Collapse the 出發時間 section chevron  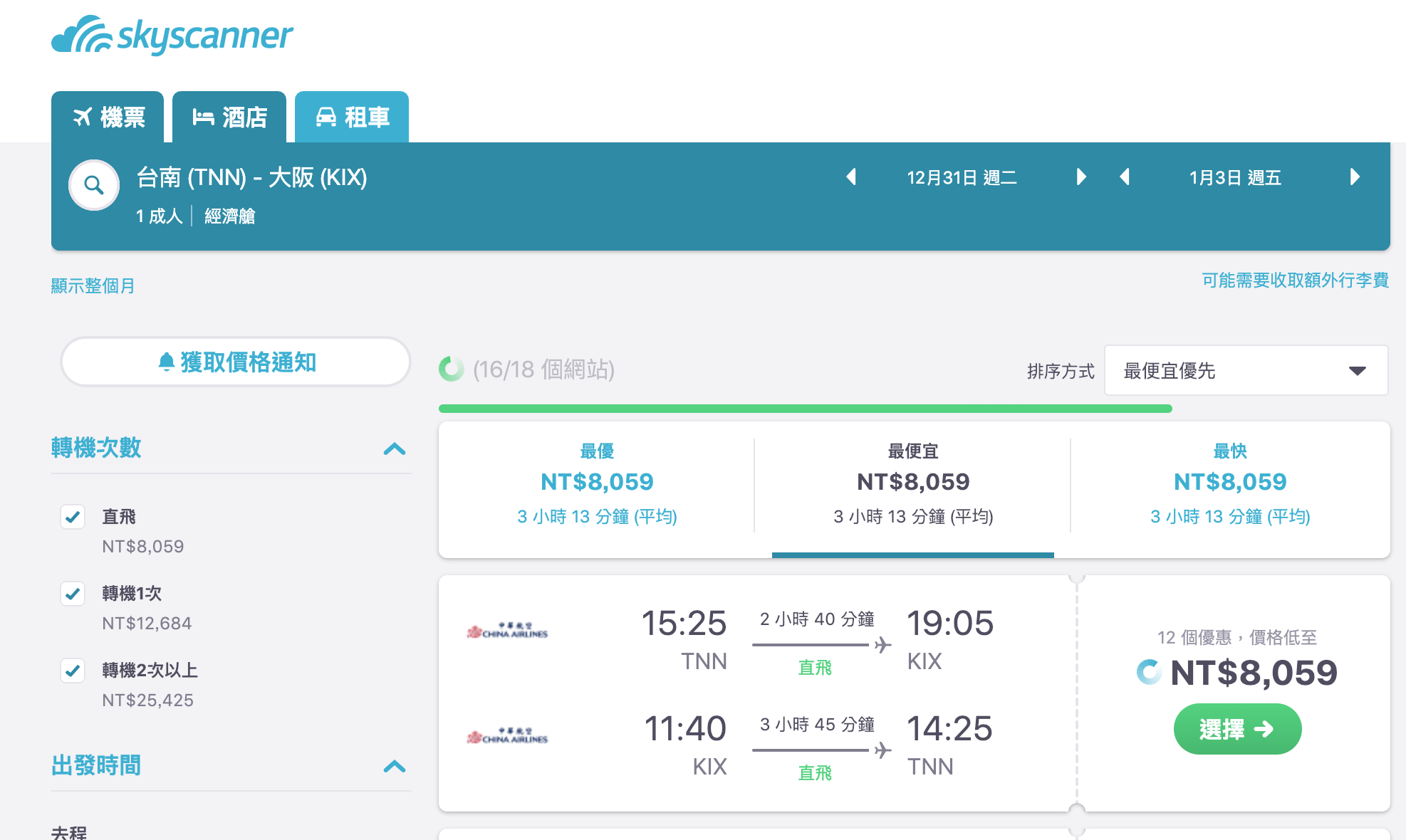point(395,766)
